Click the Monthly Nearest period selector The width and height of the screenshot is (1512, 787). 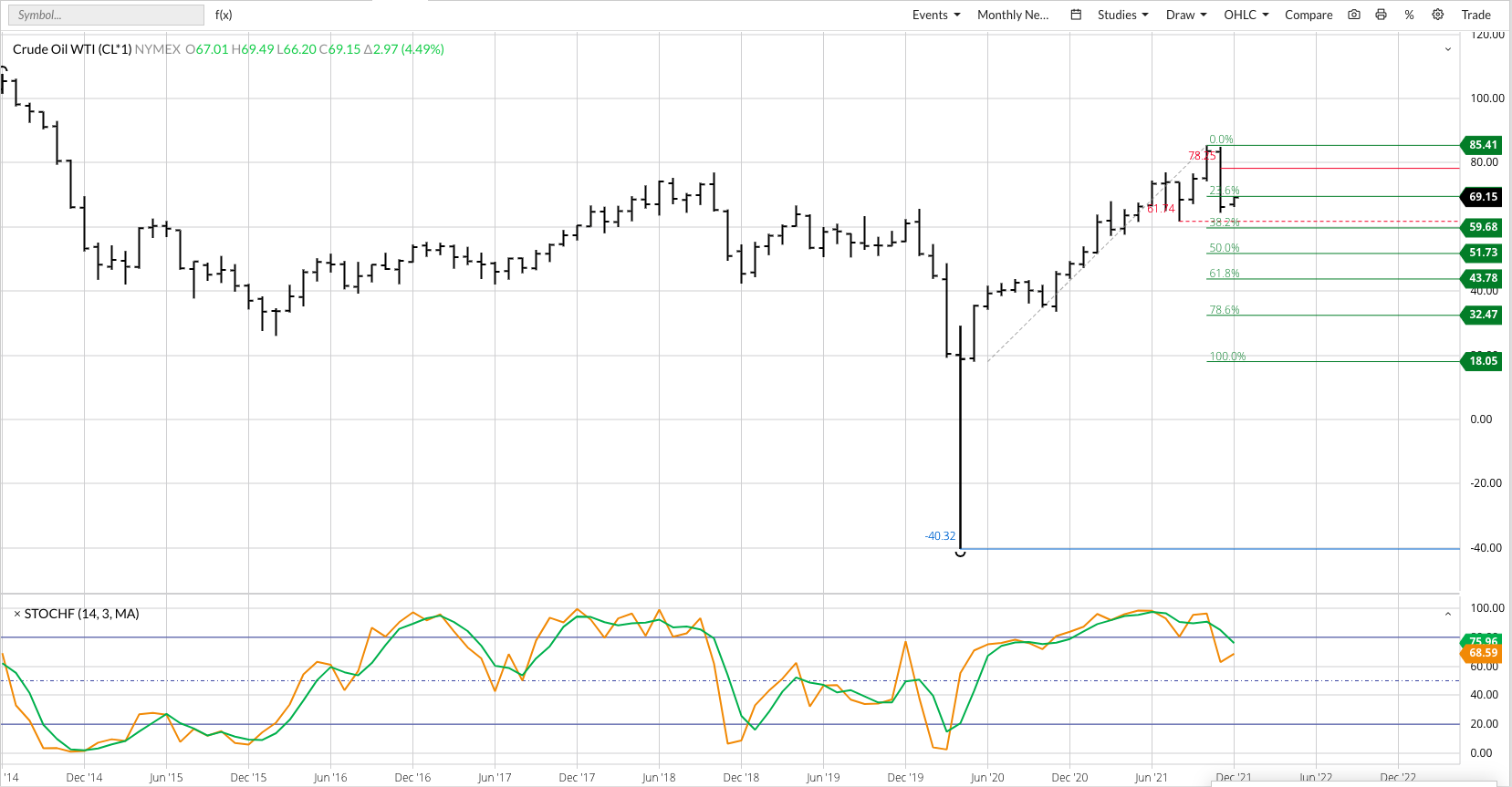coord(1013,15)
